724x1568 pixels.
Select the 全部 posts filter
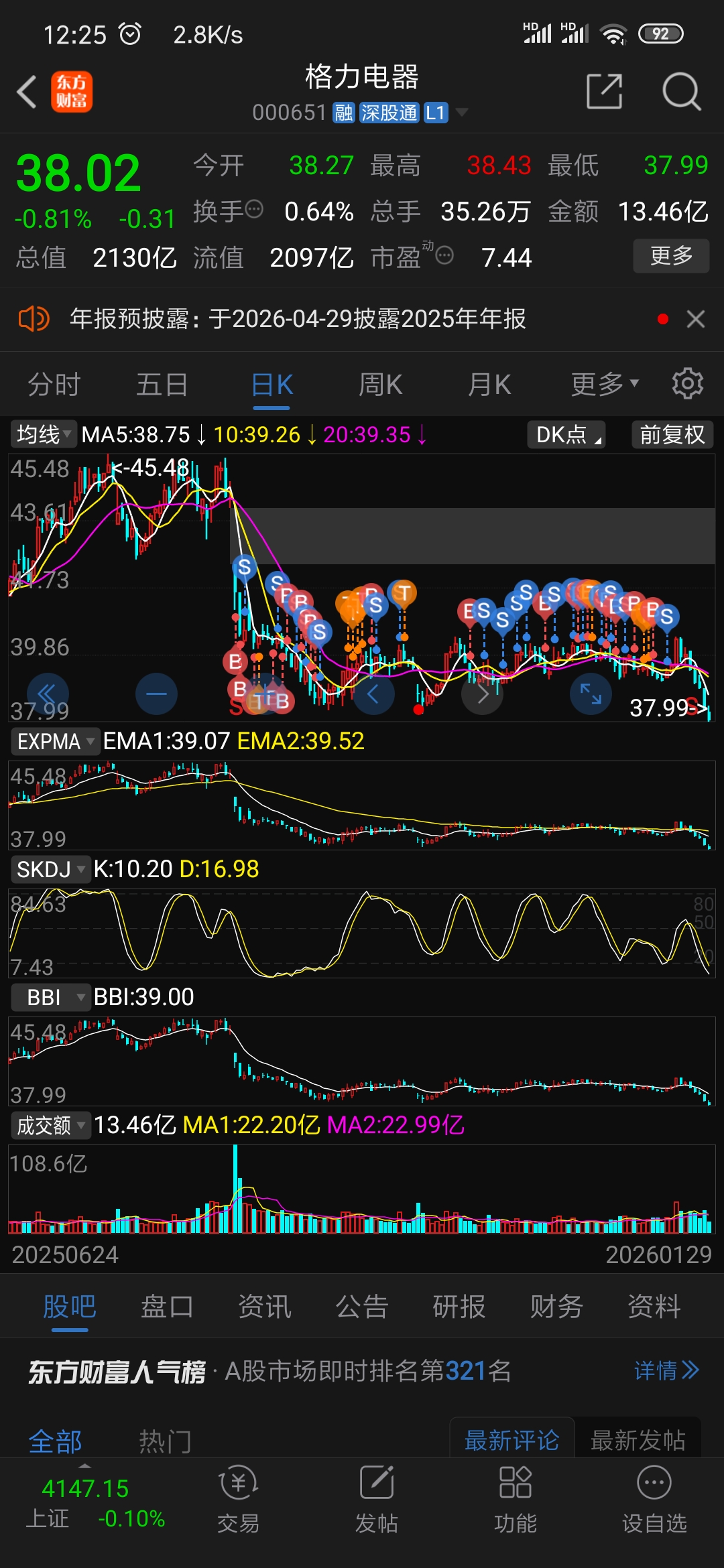click(x=55, y=1441)
